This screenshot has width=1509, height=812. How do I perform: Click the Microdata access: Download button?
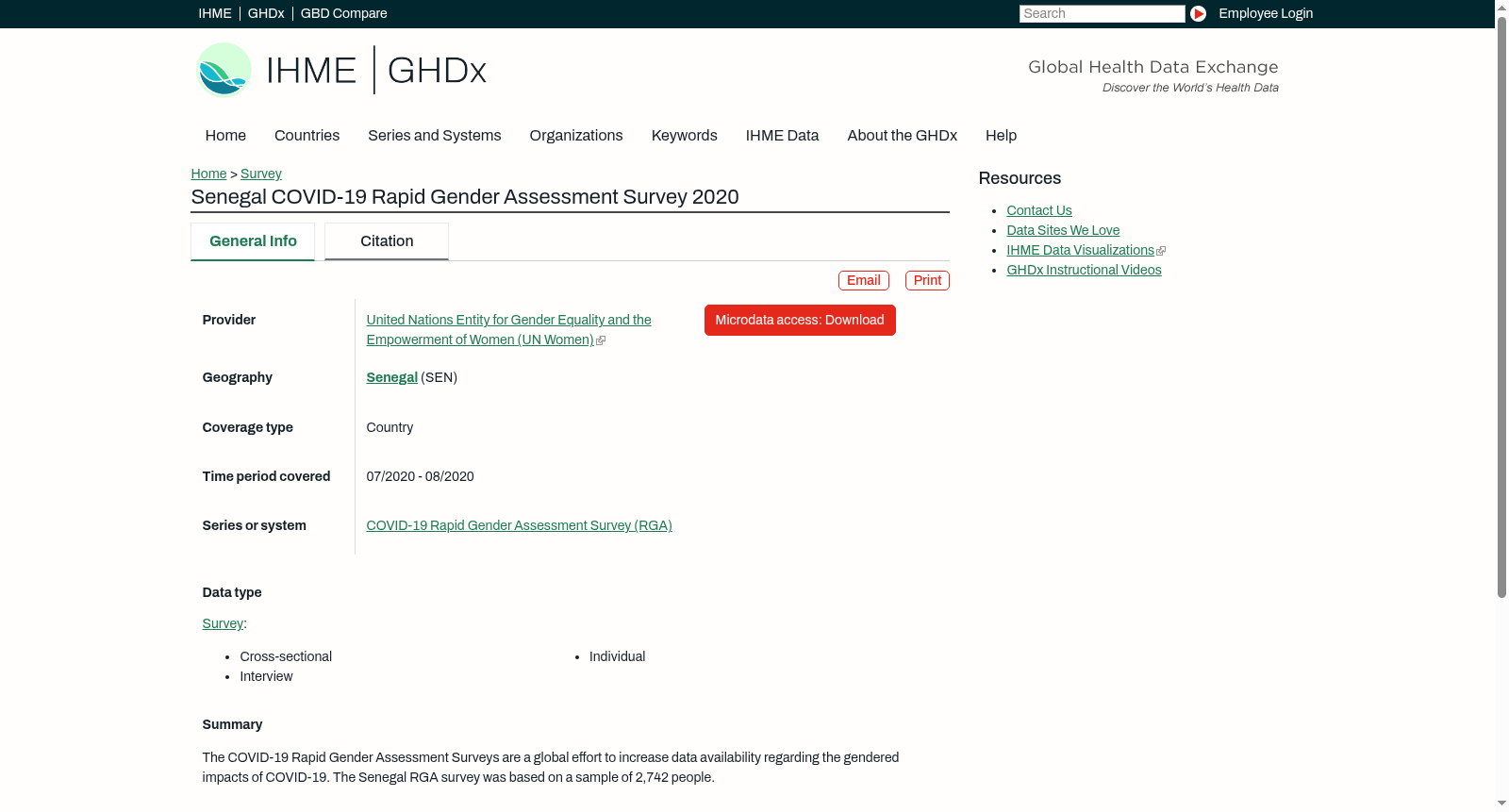coord(800,320)
